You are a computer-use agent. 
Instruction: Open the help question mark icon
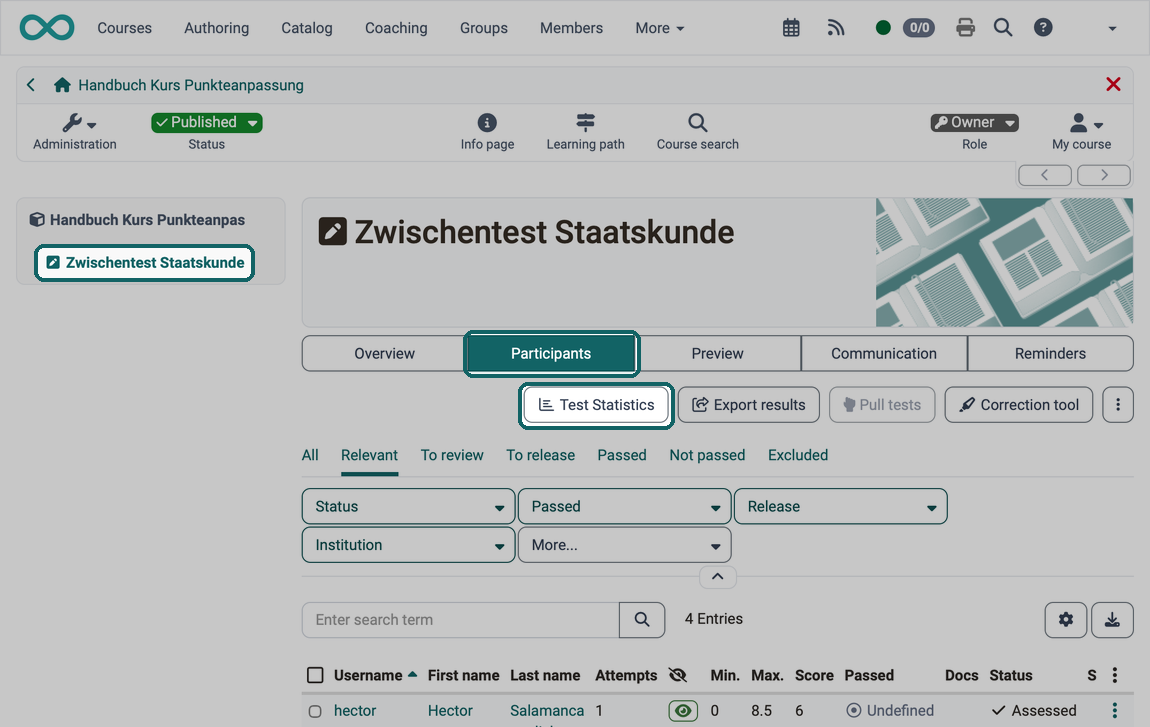1043,28
